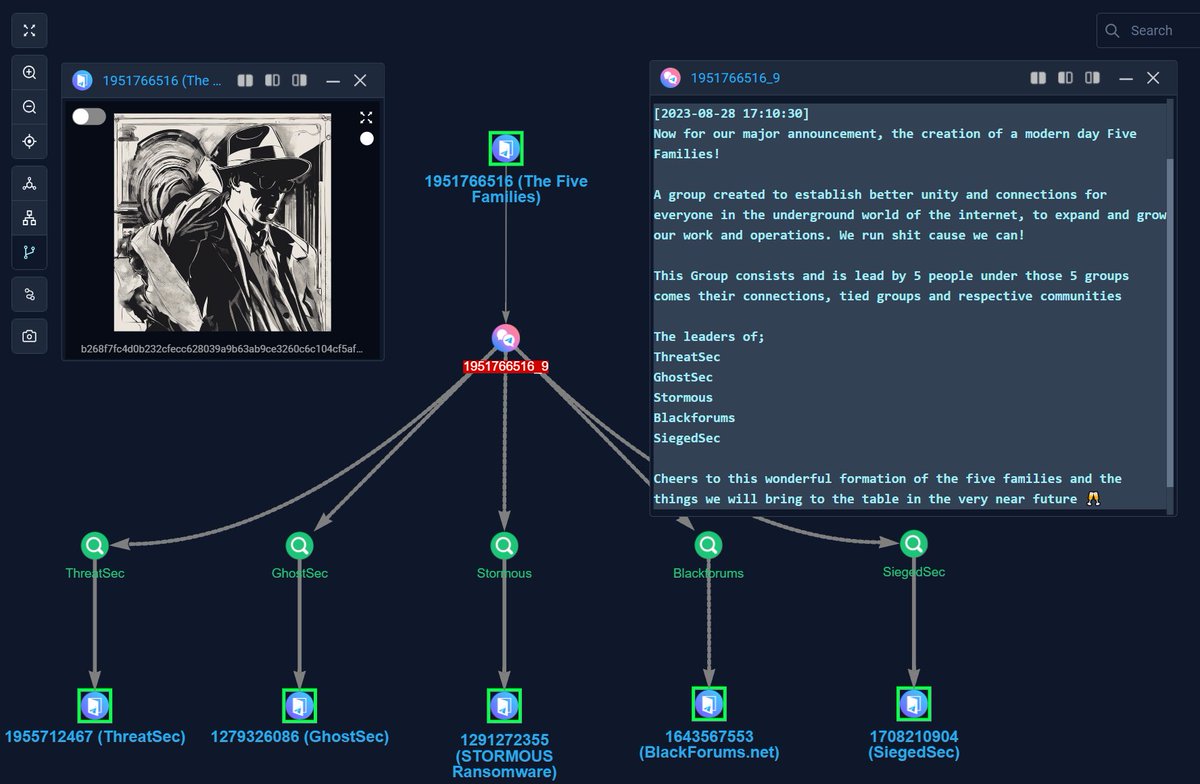1200x784 pixels.
Task: Click the 1951766516 (The Five Families) label
Action: click(506, 189)
